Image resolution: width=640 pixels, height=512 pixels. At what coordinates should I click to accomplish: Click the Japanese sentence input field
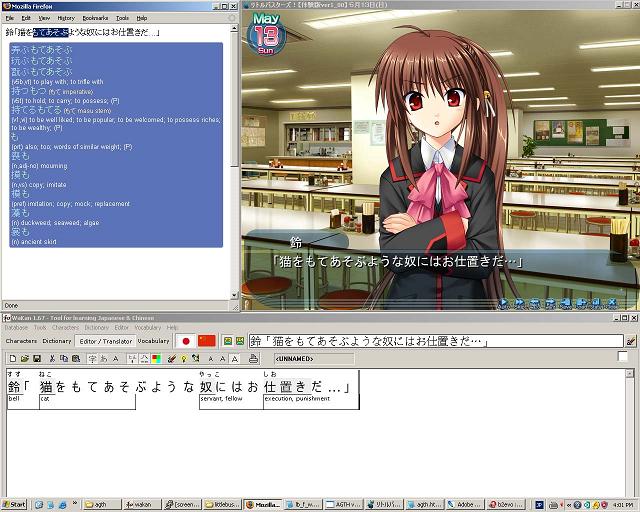click(436, 341)
